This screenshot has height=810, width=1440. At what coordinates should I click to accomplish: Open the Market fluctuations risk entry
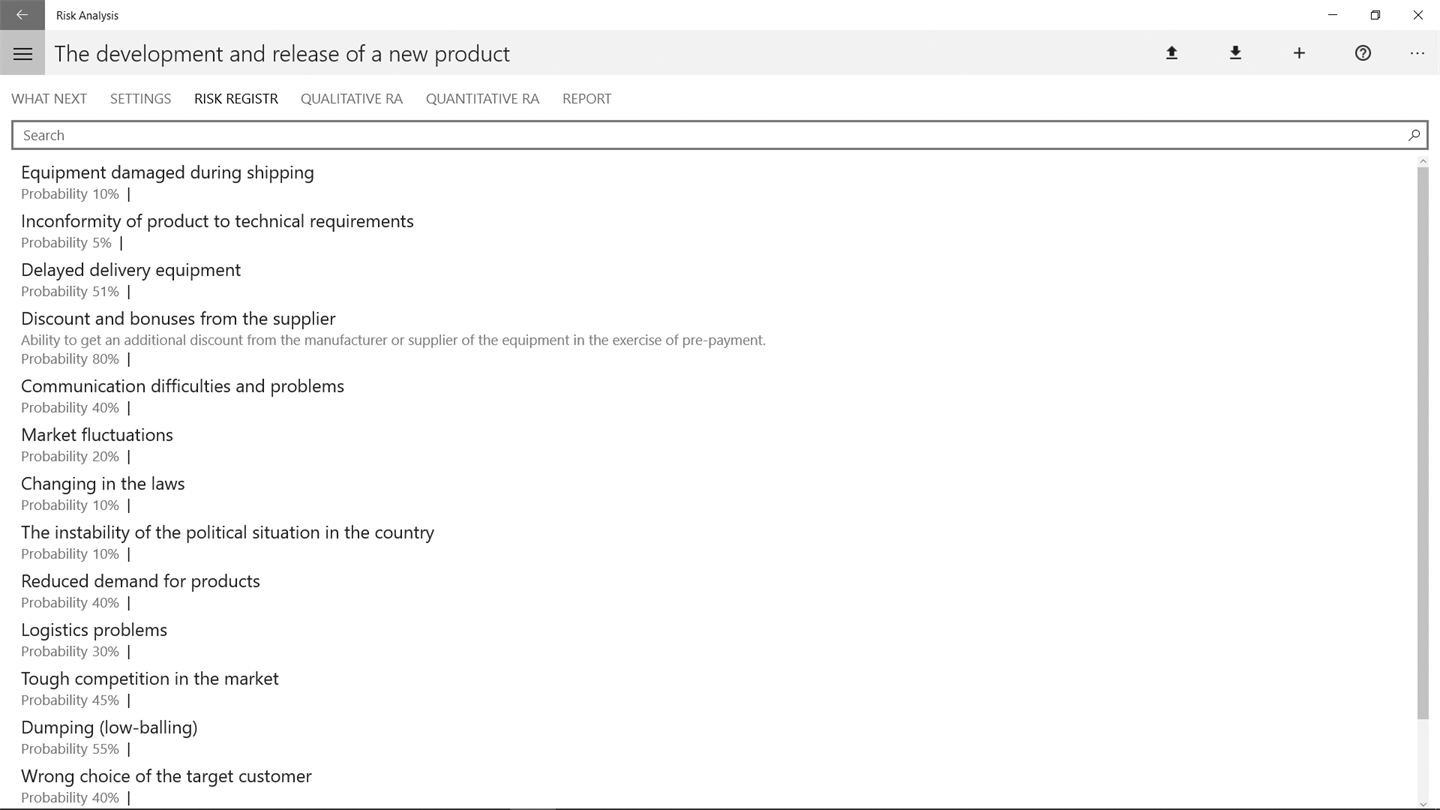pos(97,435)
